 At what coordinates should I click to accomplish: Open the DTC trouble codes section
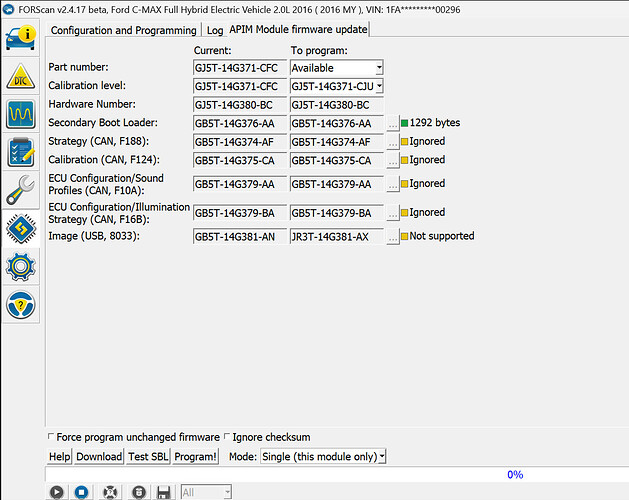[x=20, y=76]
